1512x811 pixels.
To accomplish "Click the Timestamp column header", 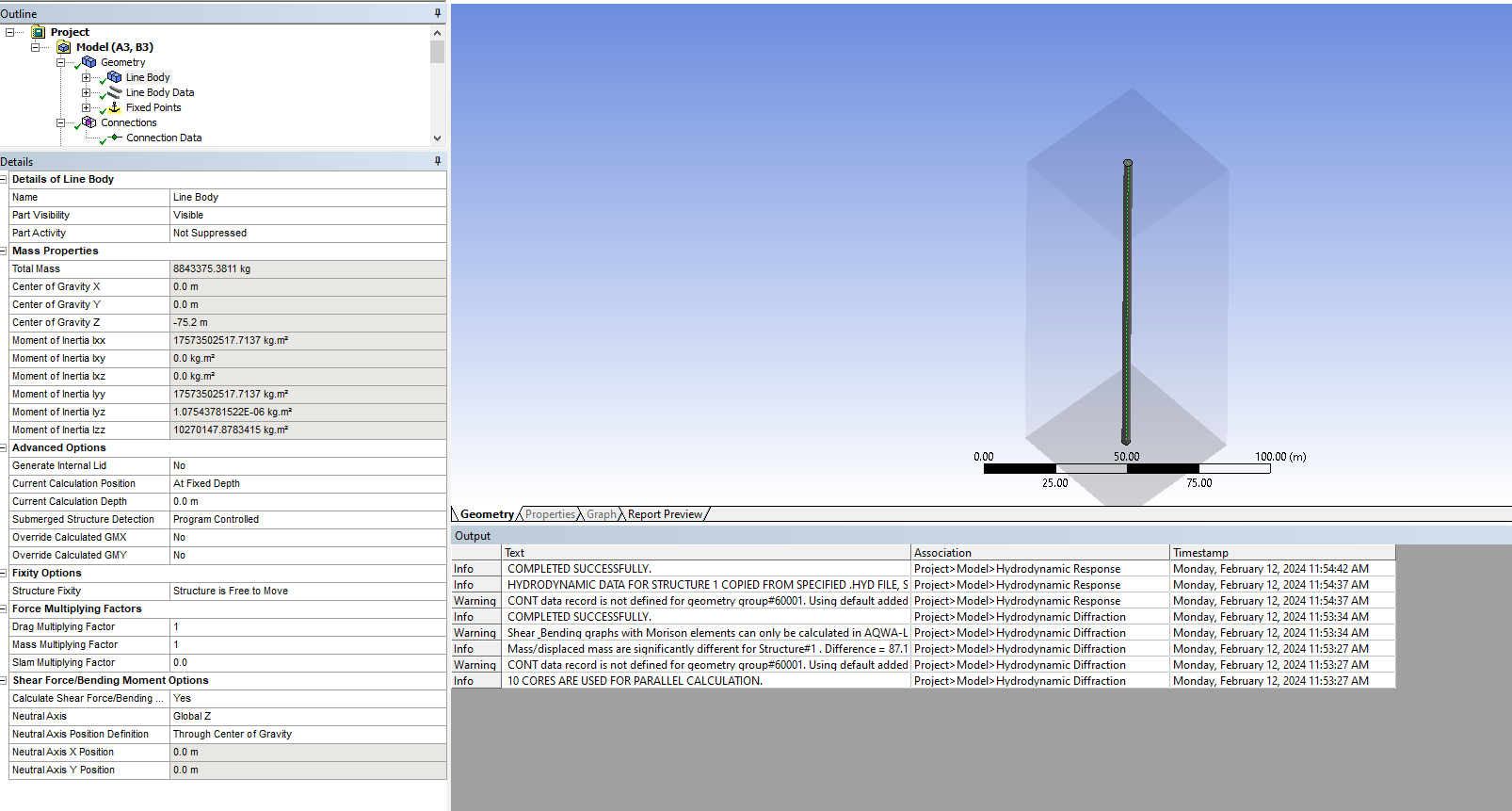I will pos(1282,553).
